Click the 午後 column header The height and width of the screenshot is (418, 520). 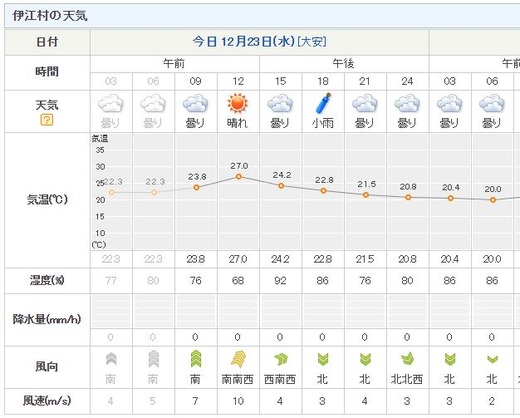pyautogui.click(x=344, y=63)
